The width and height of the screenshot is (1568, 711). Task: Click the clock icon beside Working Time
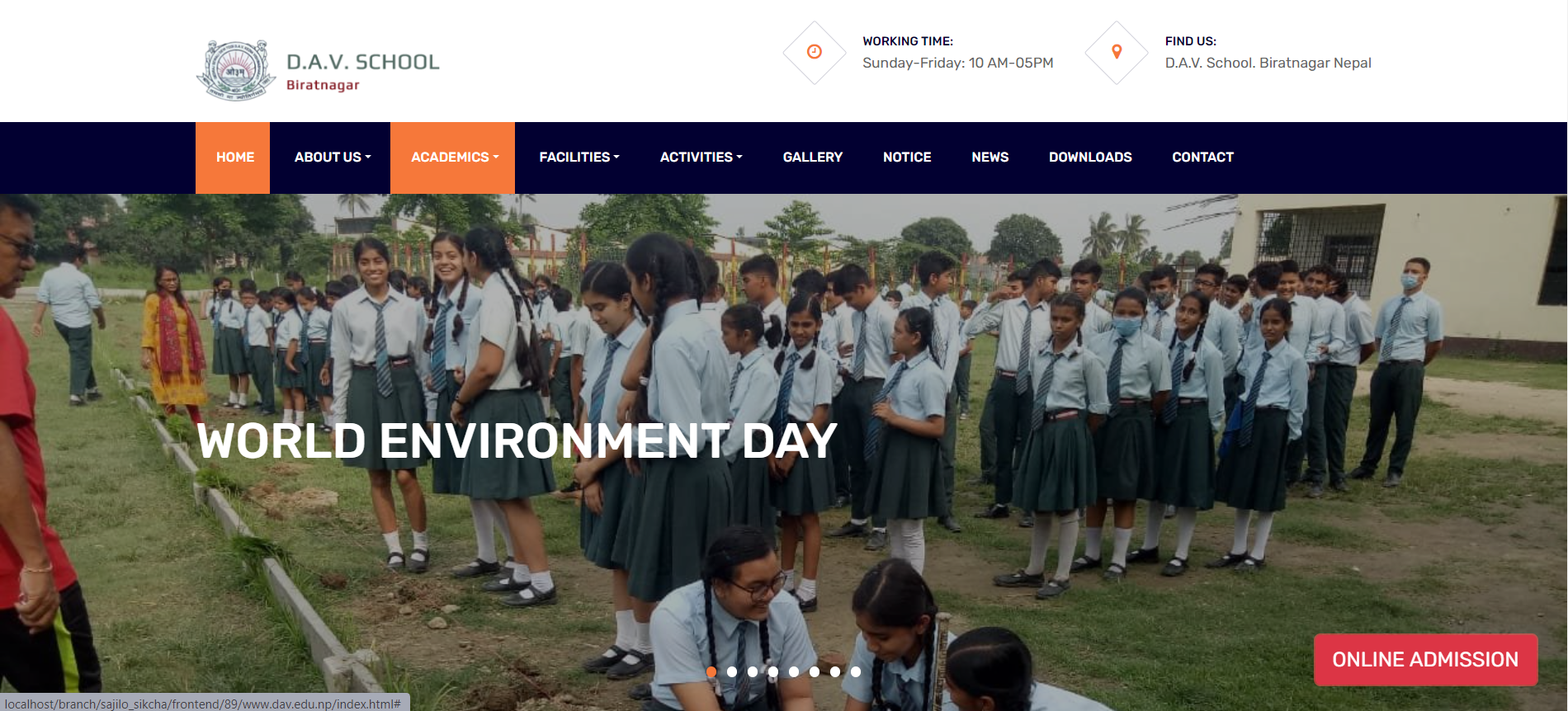click(x=814, y=52)
